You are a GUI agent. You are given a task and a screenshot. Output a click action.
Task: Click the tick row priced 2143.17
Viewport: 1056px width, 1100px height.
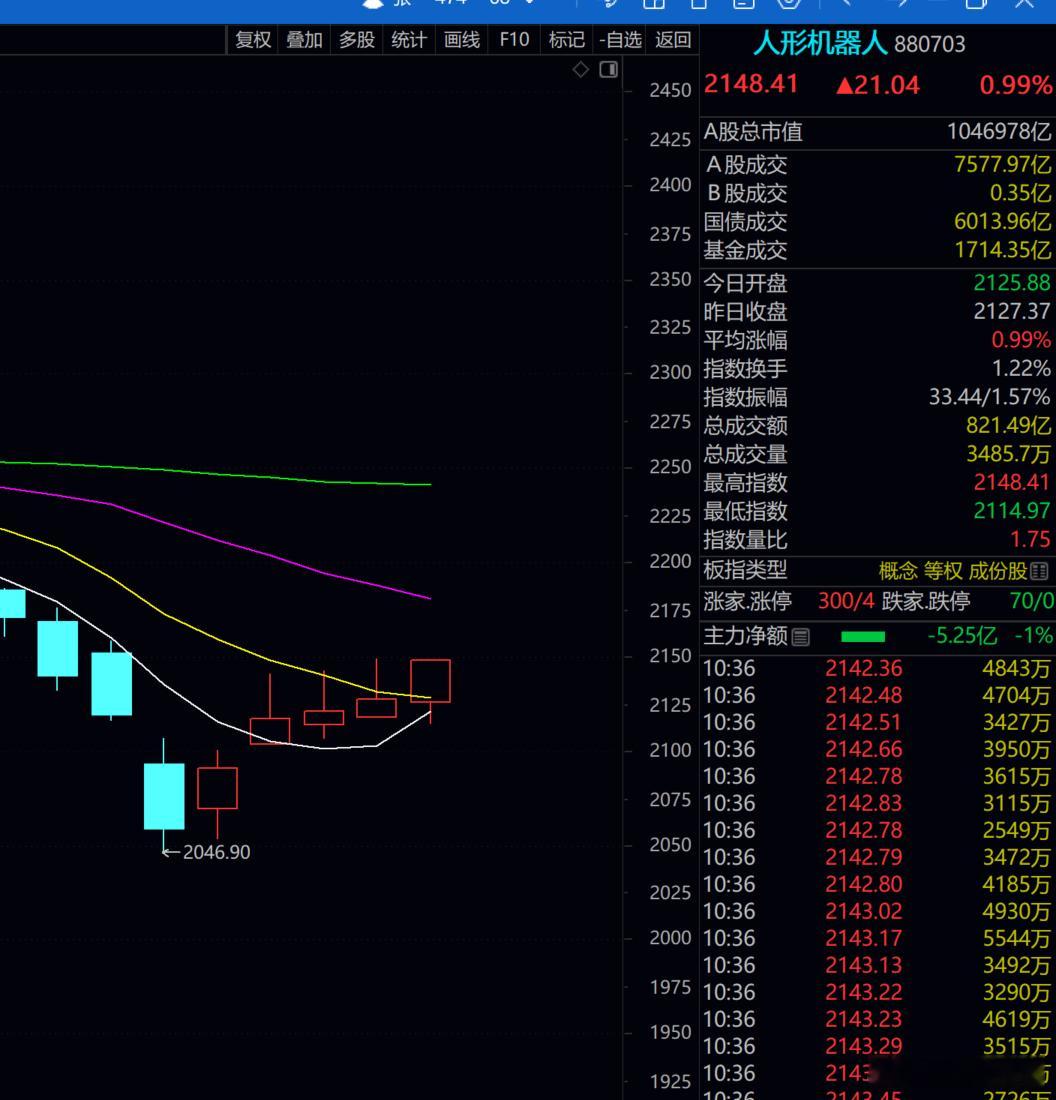coord(877,938)
